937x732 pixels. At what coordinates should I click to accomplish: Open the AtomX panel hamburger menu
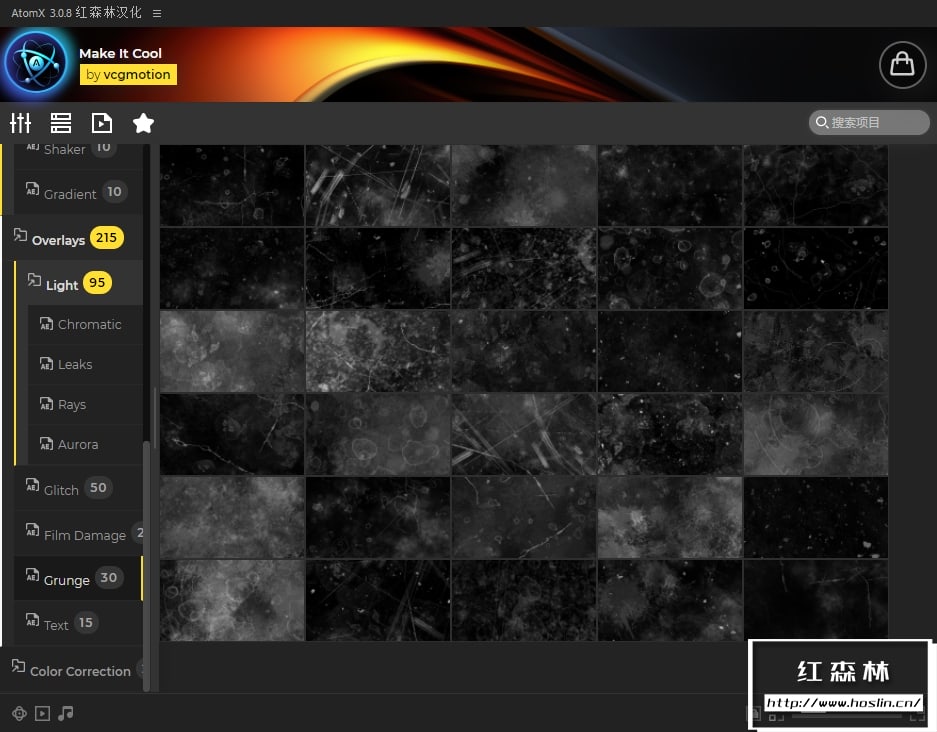[x=157, y=13]
